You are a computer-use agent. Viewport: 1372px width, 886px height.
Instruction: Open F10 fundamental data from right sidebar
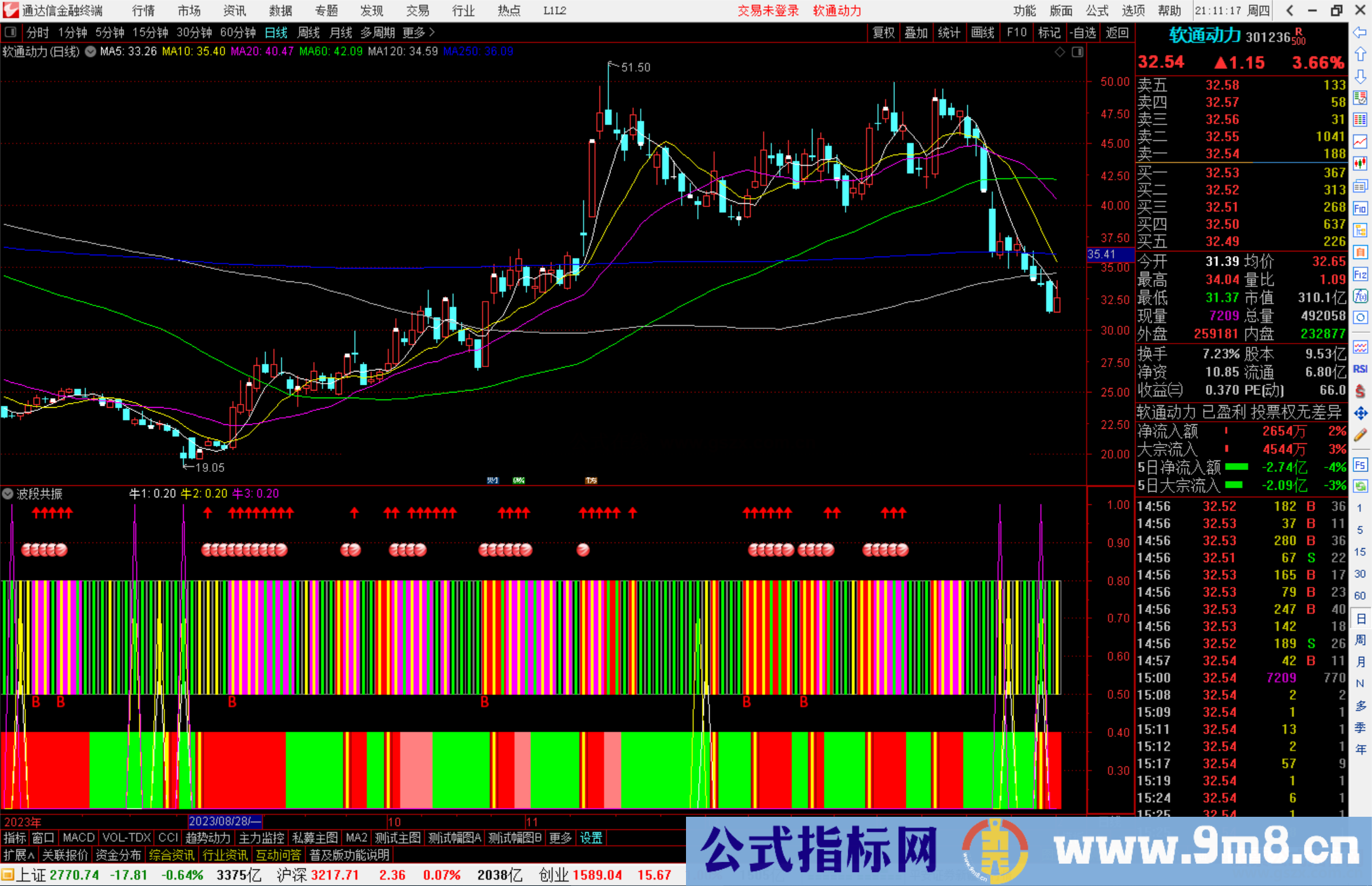1360,209
